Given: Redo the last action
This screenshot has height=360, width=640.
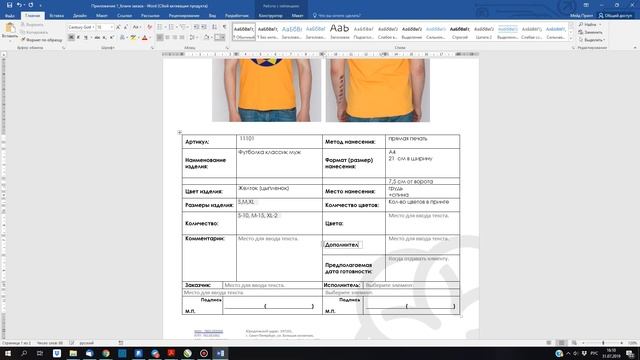Looking at the screenshot, I should pyautogui.click(x=31, y=5).
